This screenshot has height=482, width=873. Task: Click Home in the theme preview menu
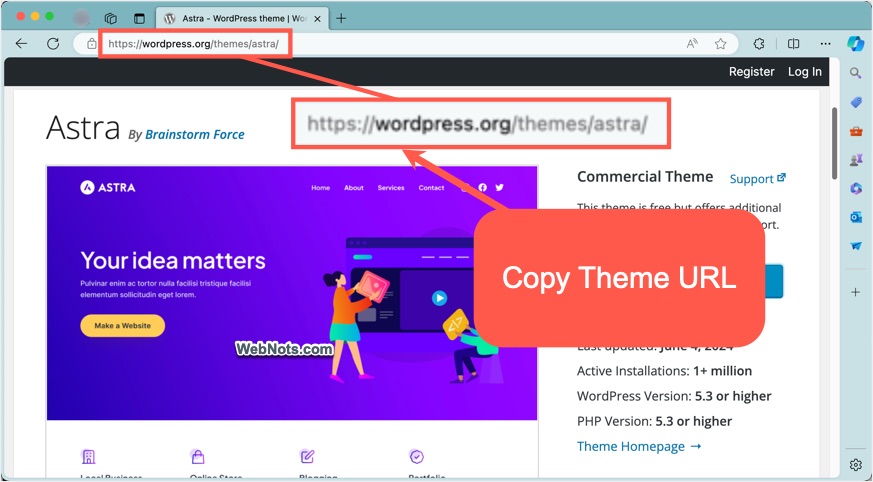[320, 188]
